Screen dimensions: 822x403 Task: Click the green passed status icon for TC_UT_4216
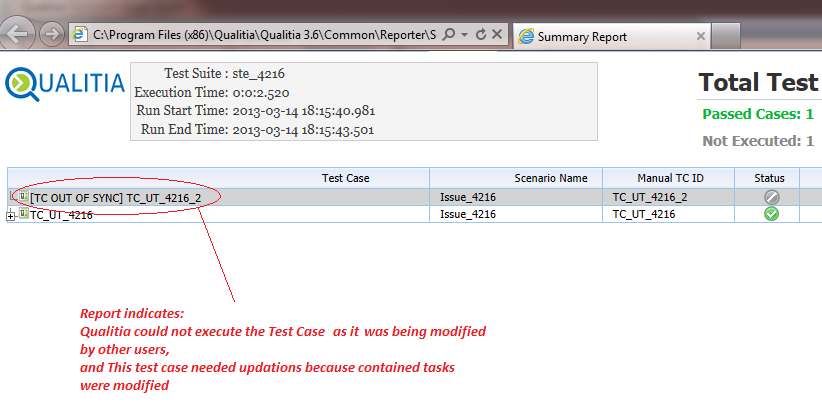pyautogui.click(x=771, y=214)
